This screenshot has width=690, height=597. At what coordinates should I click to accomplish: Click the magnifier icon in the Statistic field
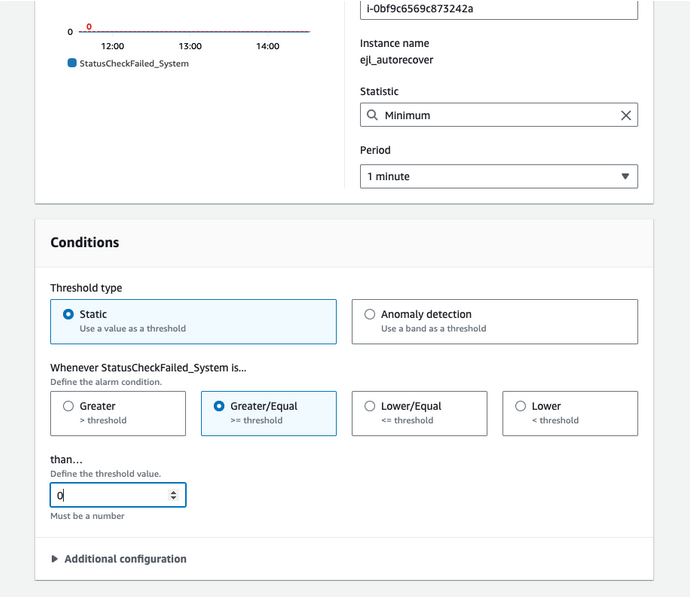pyautogui.click(x=373, y=116)
